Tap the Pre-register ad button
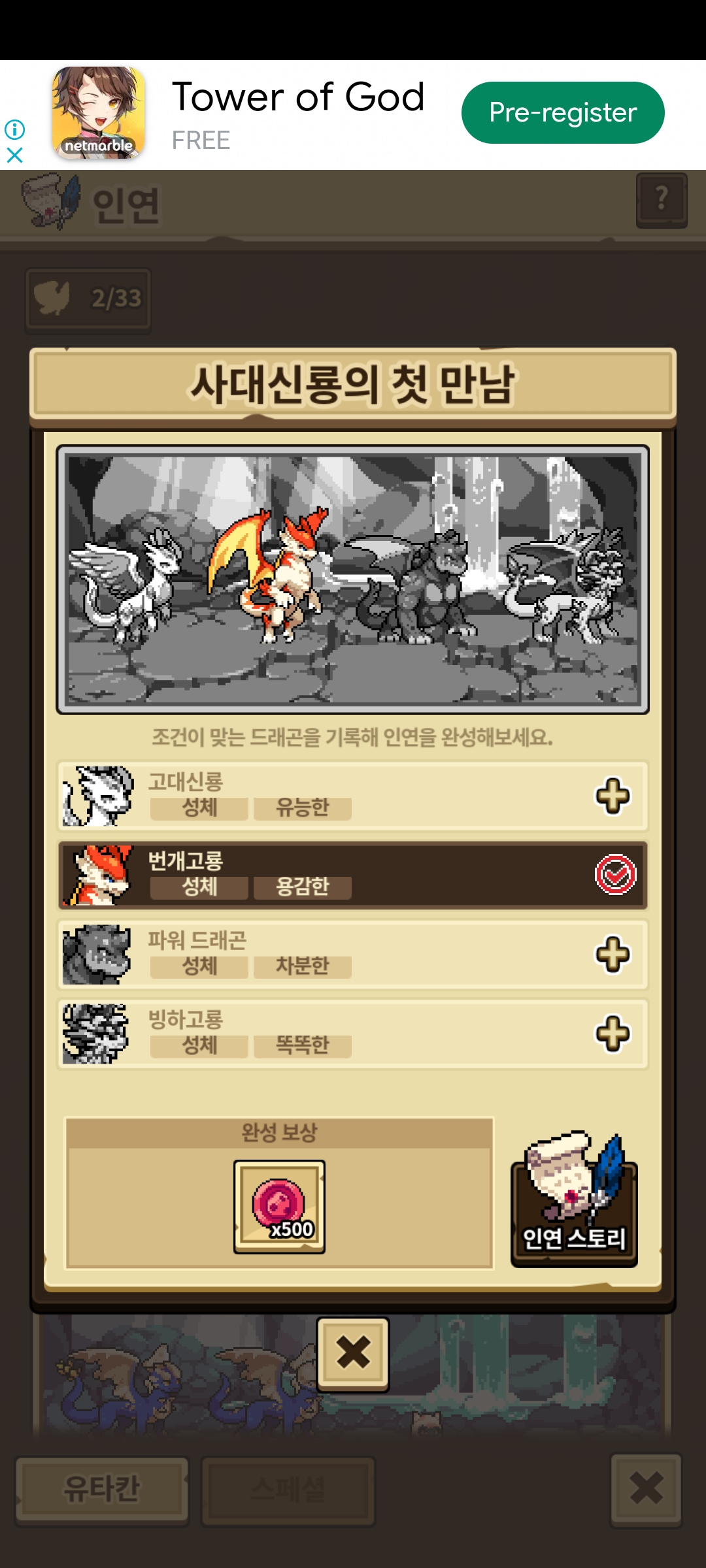The width and height of the screenshot is (706, 1568). 563,112
